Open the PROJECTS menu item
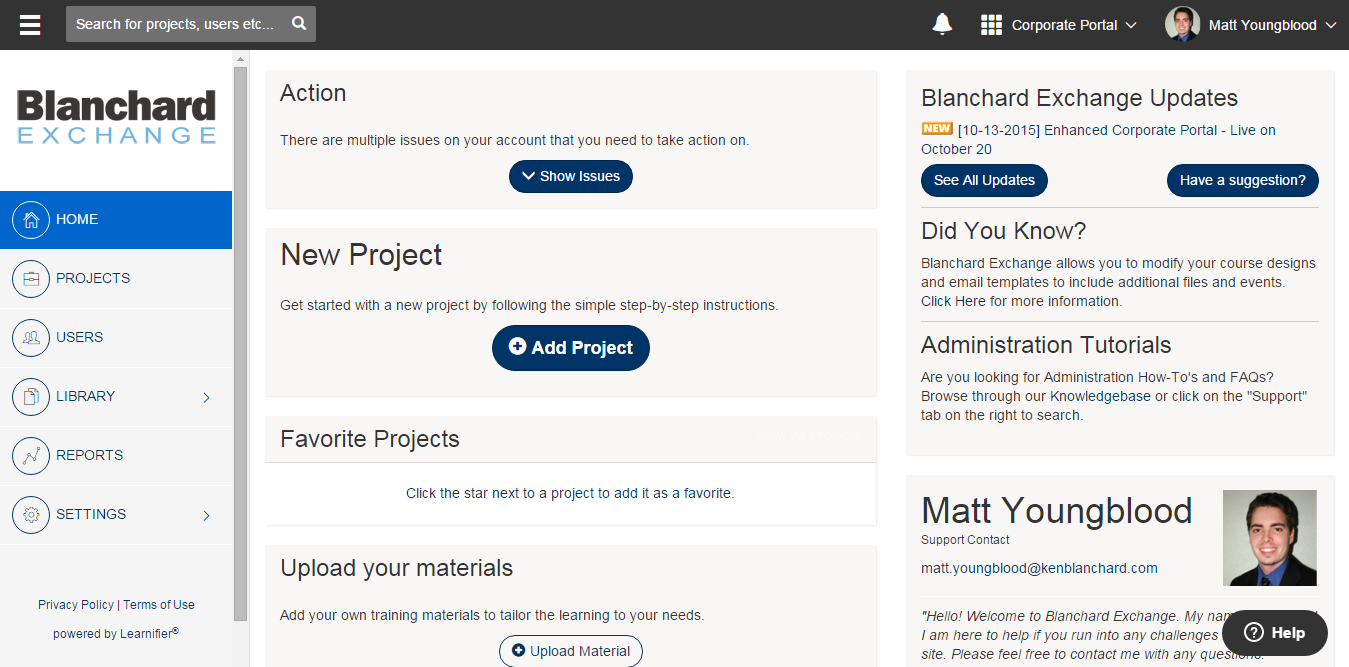This screenshot has width=1349, height=667. point(116,279)
